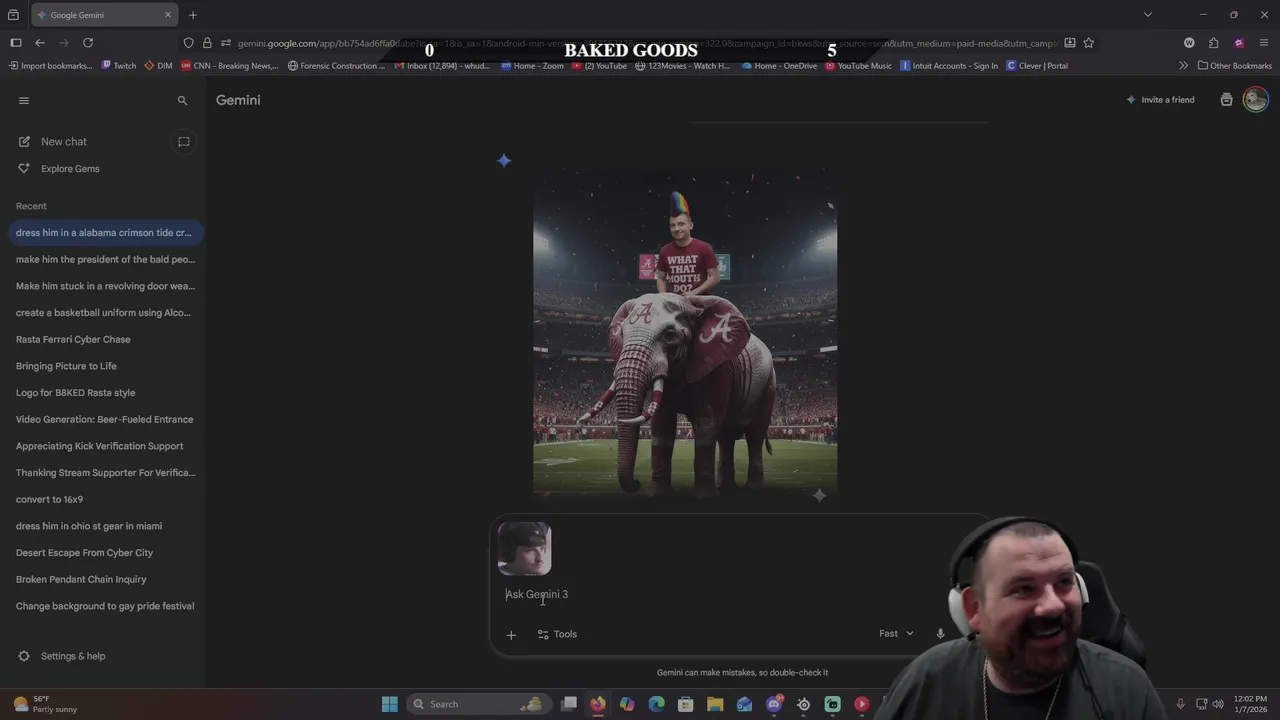The image size is (1280, 720).
Task: Click the Gemini sparkle icon above response
Action: coord(504,160)
